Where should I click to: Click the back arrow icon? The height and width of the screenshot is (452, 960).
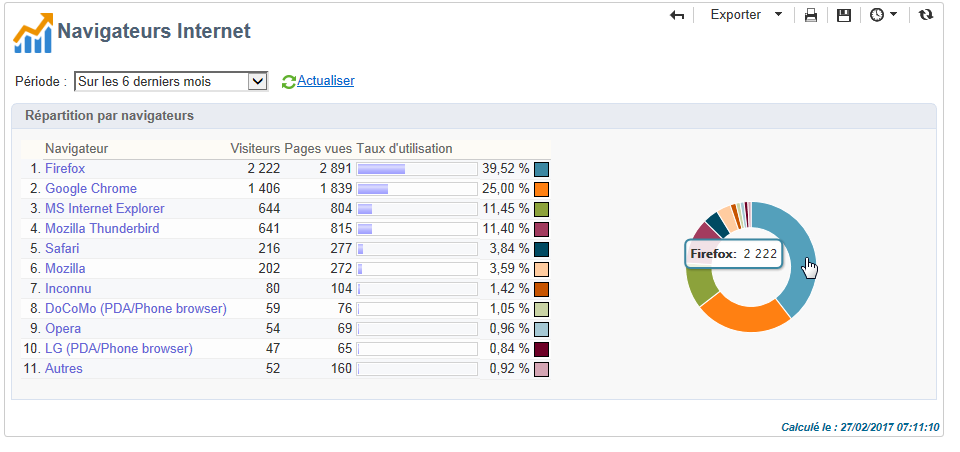coord(677,15)
